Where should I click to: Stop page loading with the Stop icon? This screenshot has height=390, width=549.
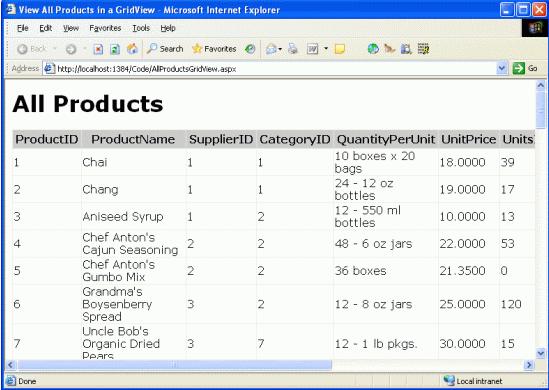[x=98, y=49]
